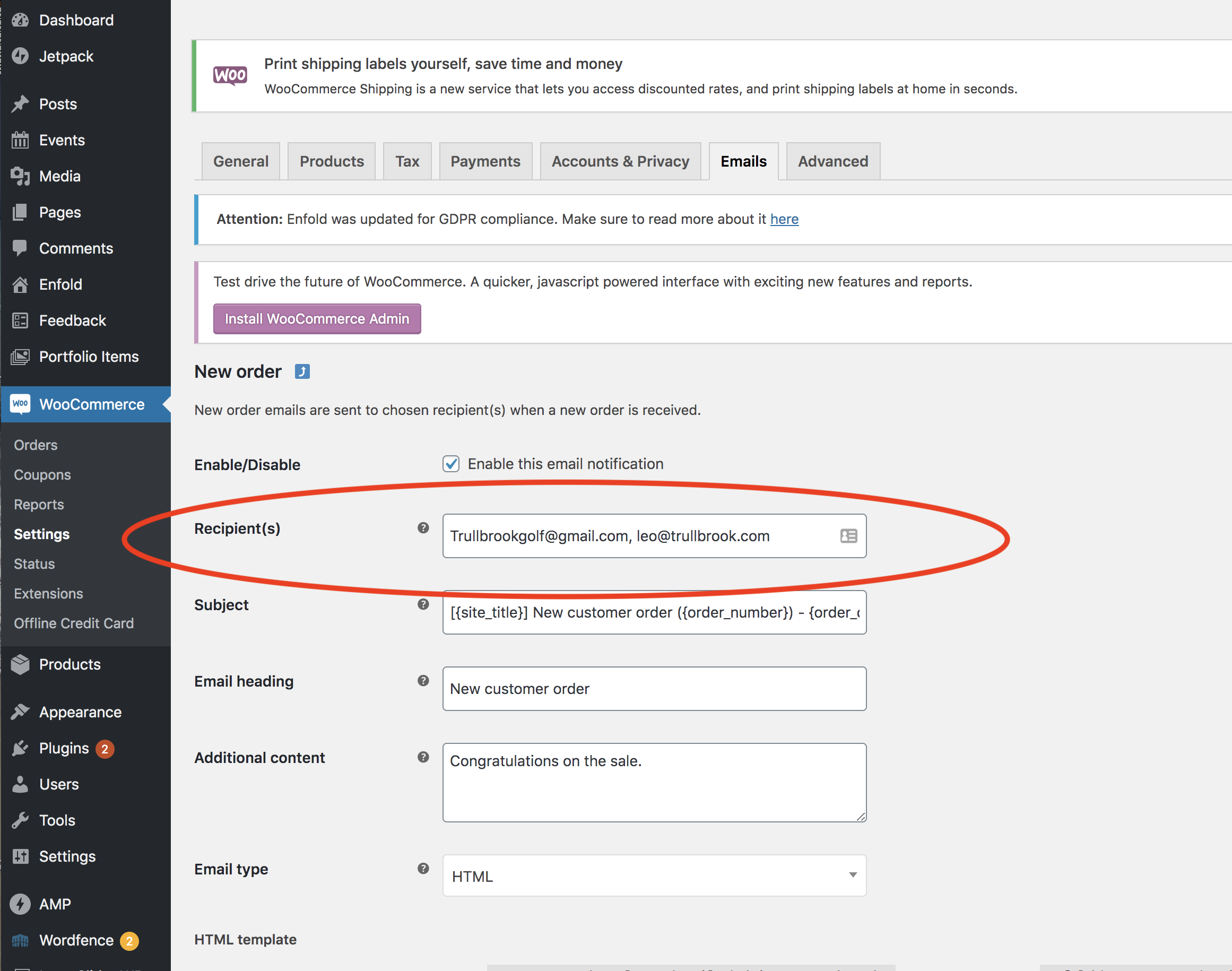Click the Recipient(s) email input field
The height and width of the screenshot is (971, 1232).
654,535
